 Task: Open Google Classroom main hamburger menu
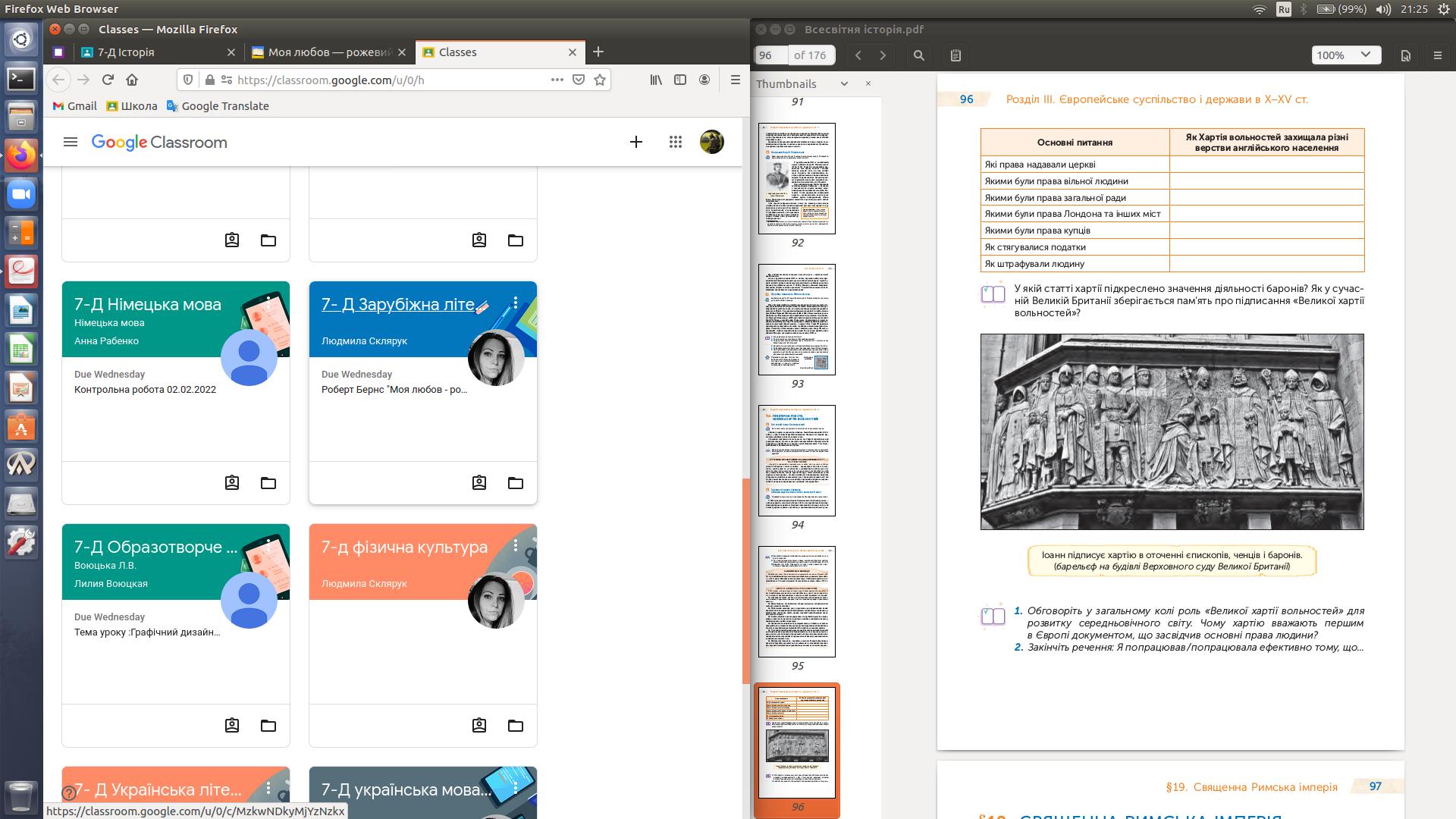(71, 142)
